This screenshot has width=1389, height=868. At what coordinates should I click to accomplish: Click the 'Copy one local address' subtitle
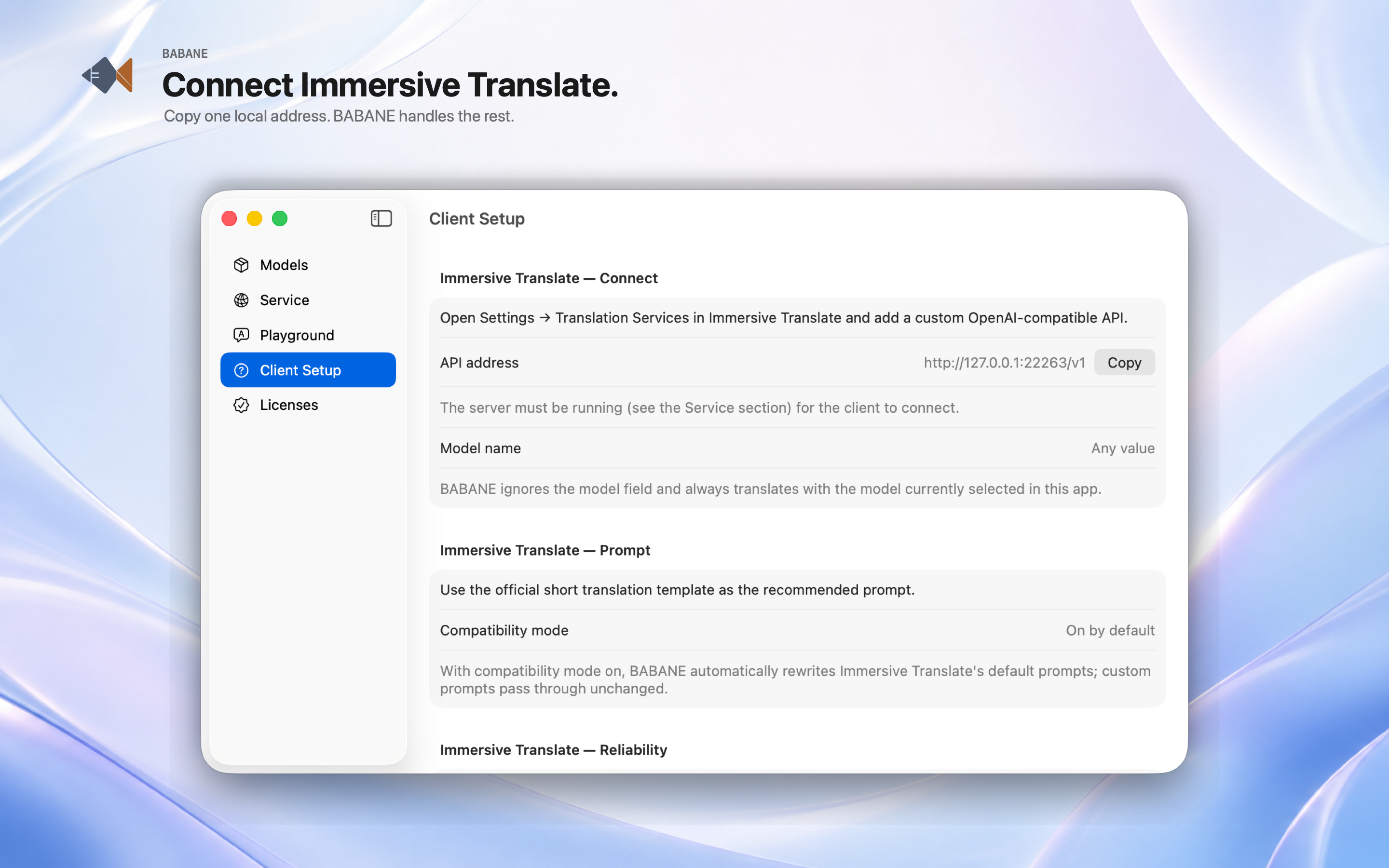point(339,116)
